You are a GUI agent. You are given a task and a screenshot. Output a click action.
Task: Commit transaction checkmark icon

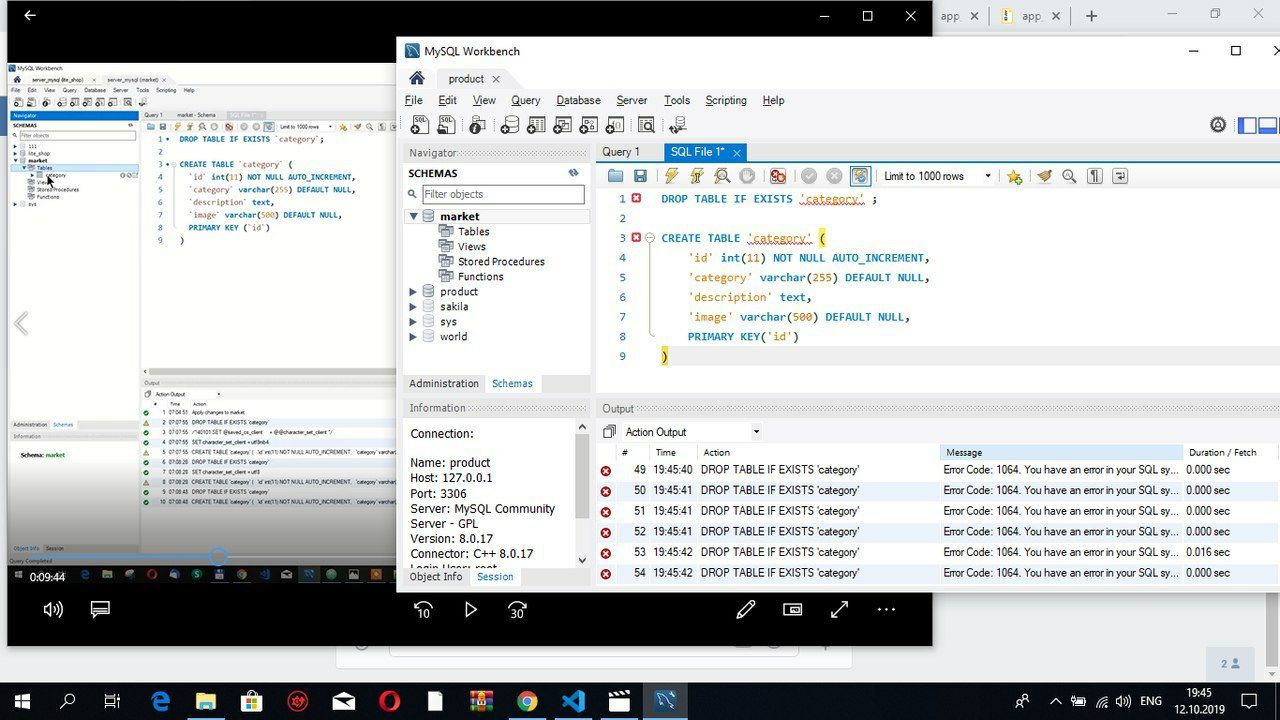[x=809, y=176]
